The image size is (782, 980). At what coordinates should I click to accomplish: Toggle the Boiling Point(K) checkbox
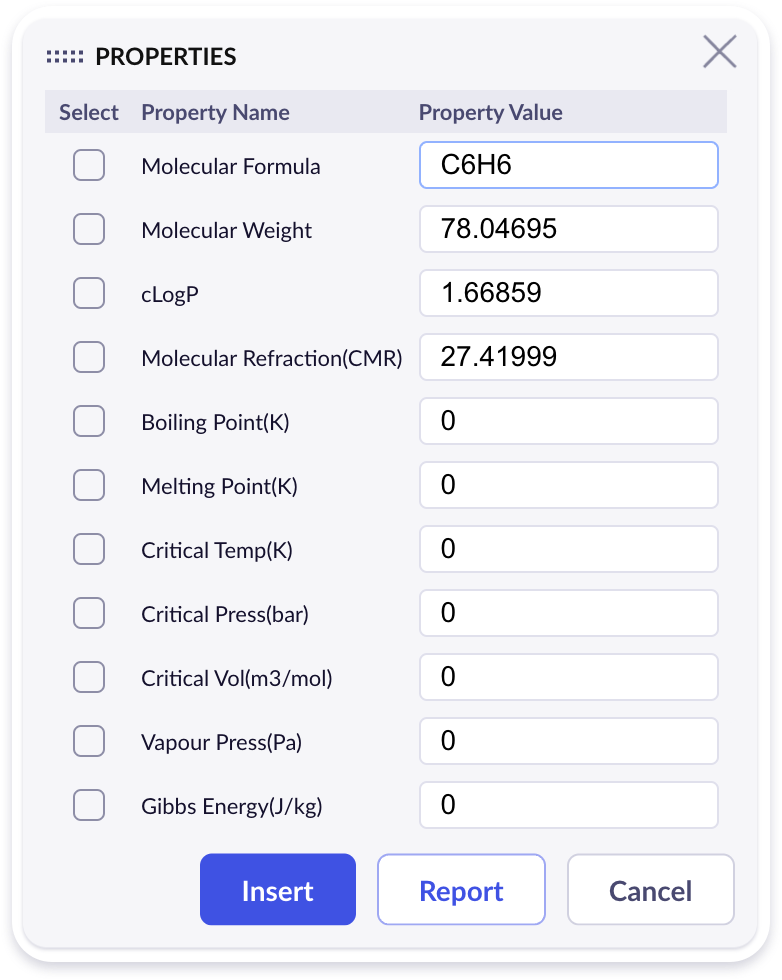[x=89, y=421]
